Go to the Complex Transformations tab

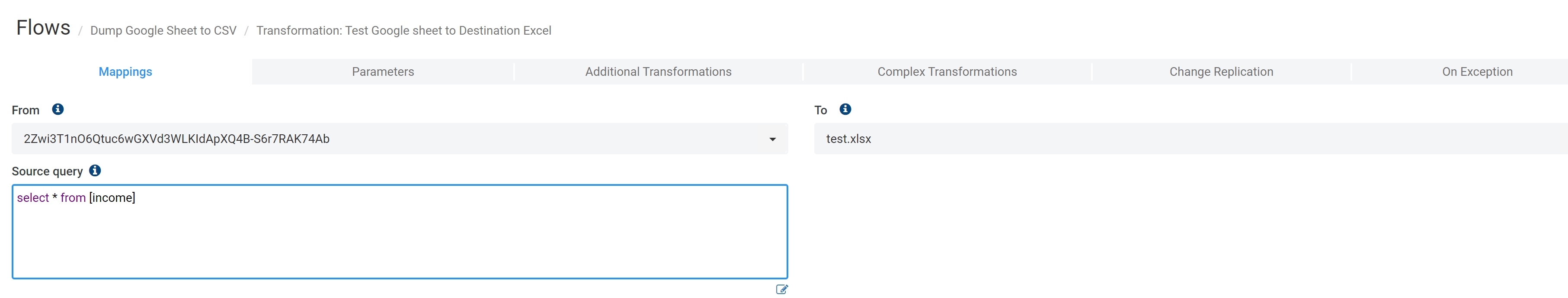[x=947, y=72]
